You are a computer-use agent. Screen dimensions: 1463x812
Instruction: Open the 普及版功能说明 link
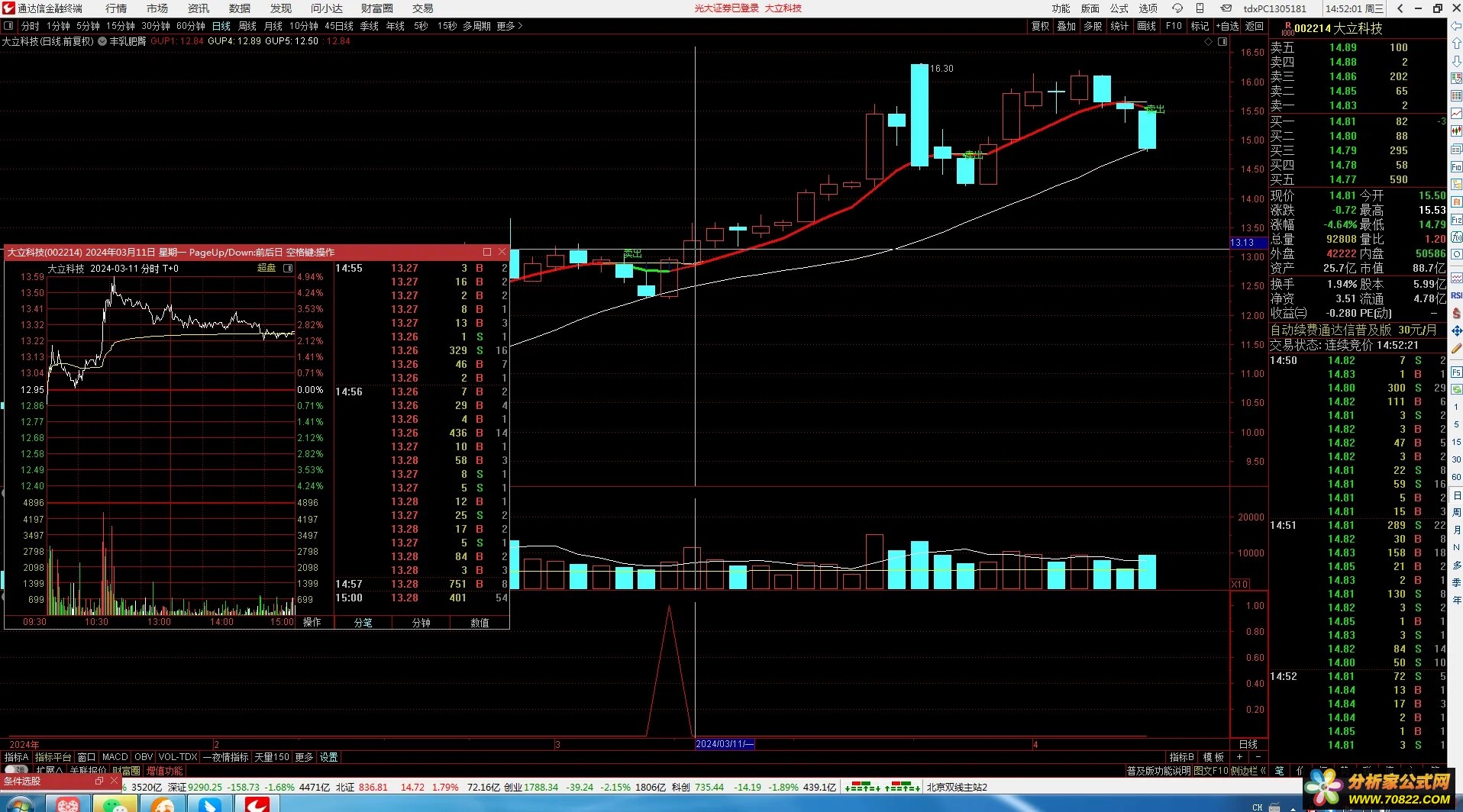coord(1159,771)
